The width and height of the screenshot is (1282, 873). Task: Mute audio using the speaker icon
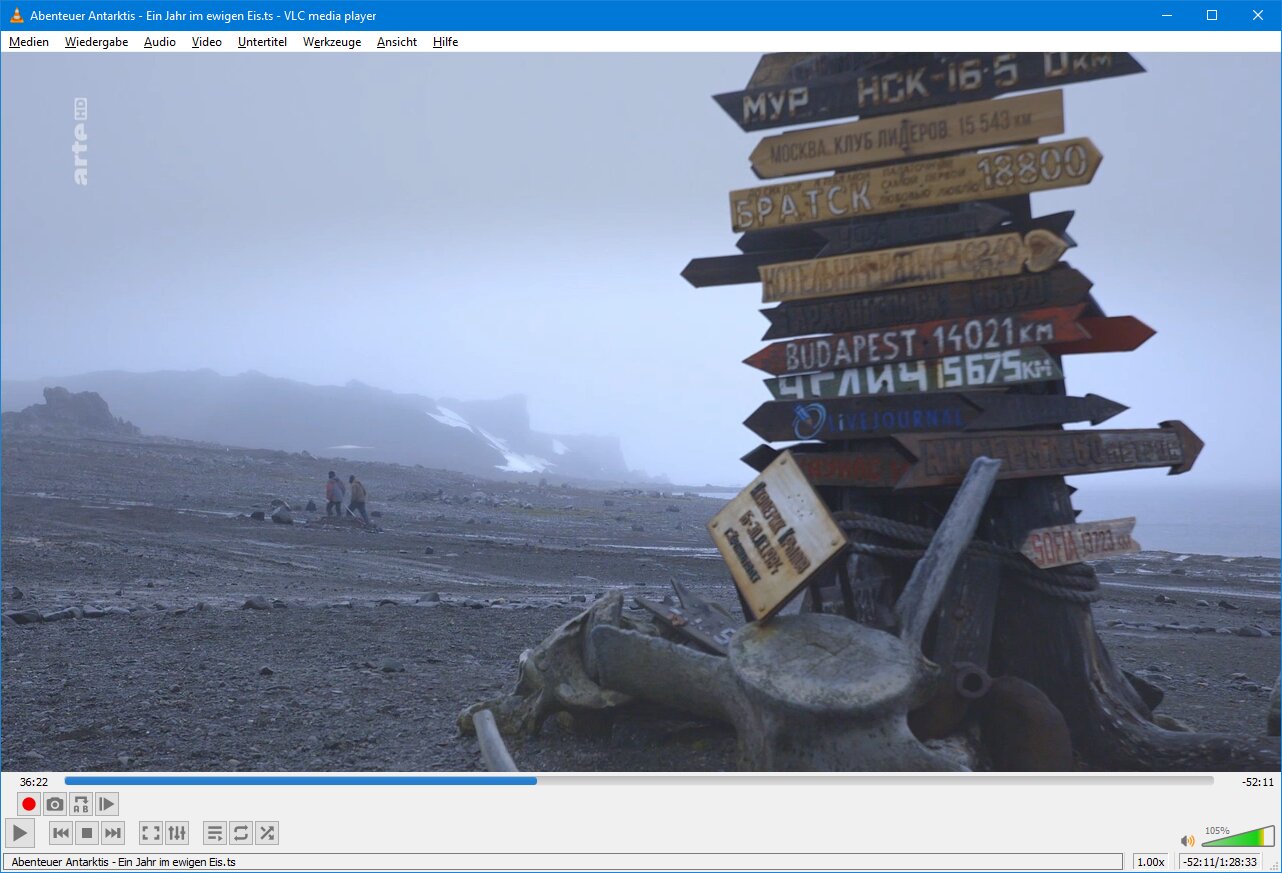click(1187, 841)
